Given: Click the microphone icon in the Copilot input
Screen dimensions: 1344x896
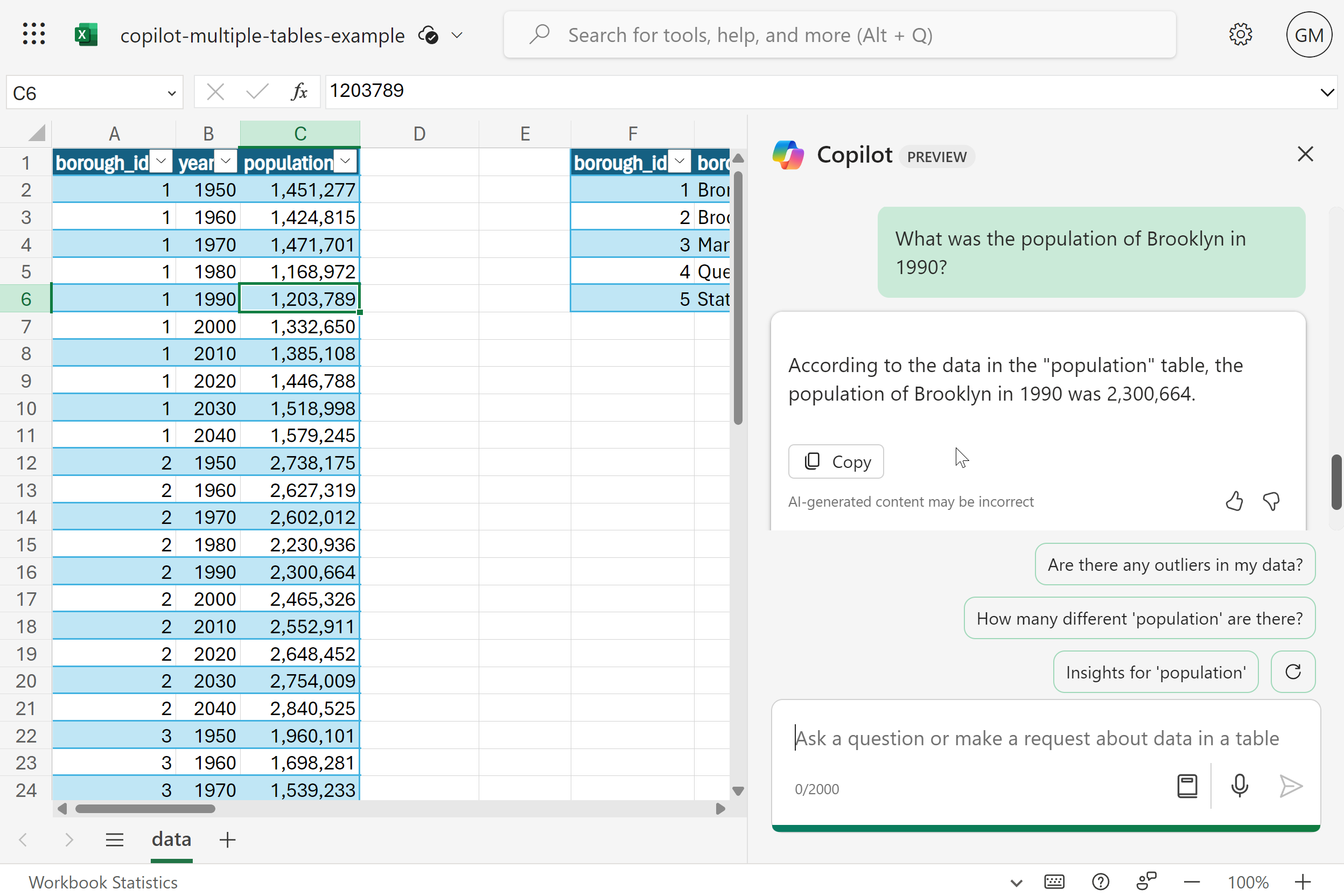Looking at the screenshot, I should [x=1239, y=786].
